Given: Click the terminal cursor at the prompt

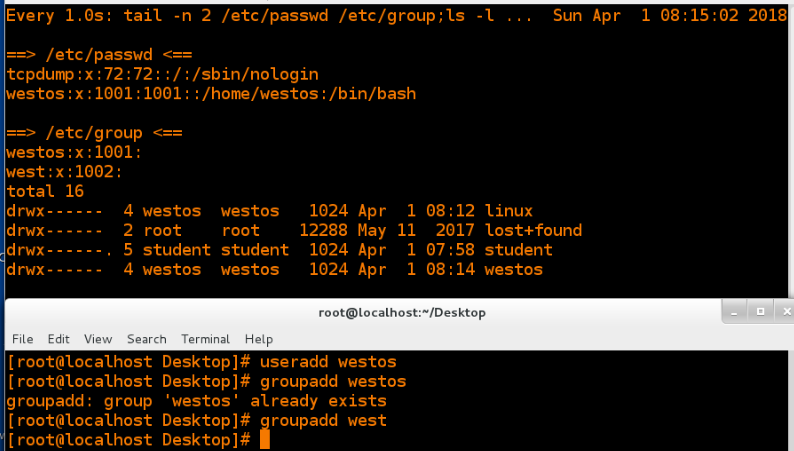Looking at the screenshot, I should click(x=265, y=439).
